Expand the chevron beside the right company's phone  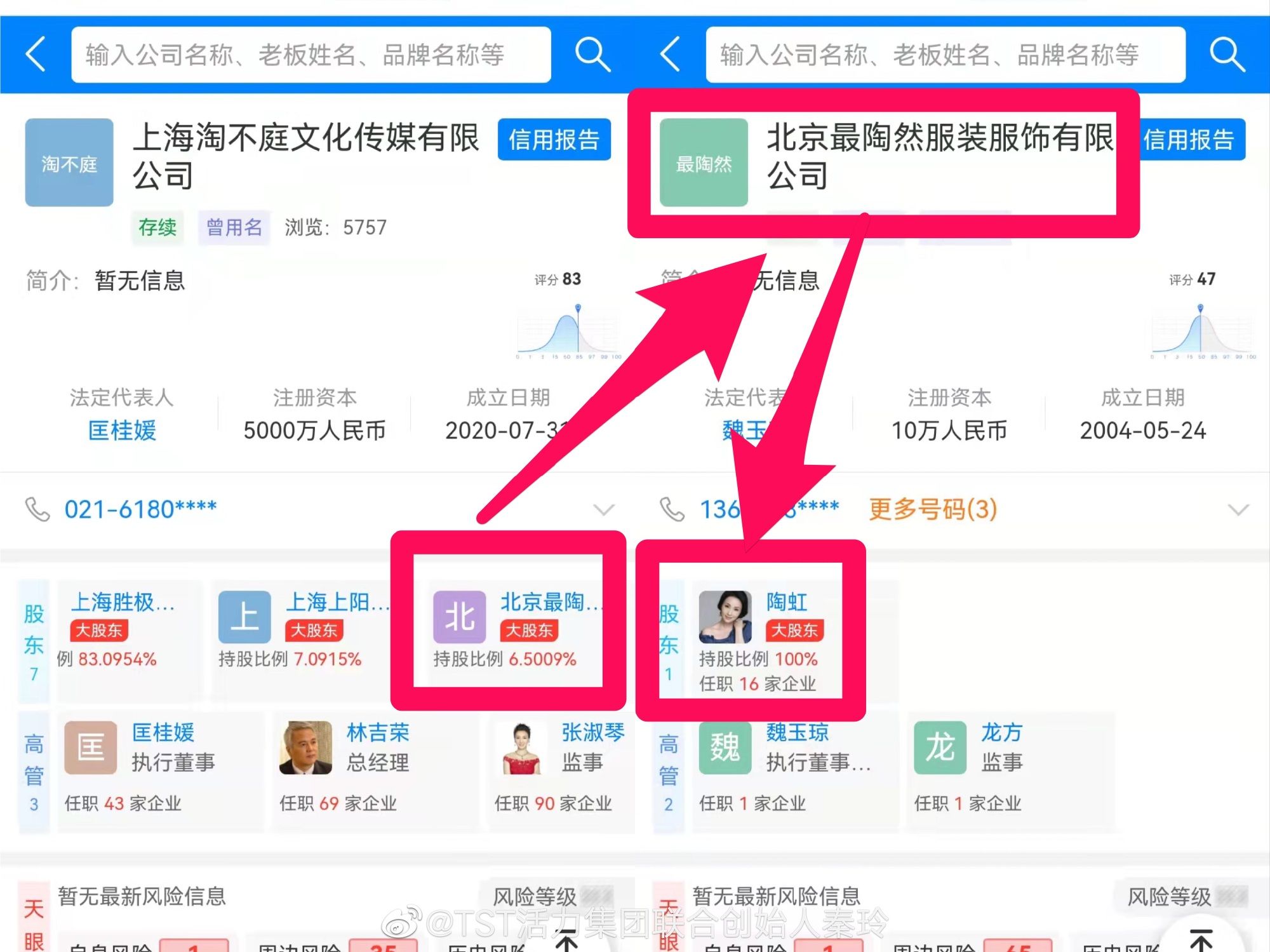1236,509
